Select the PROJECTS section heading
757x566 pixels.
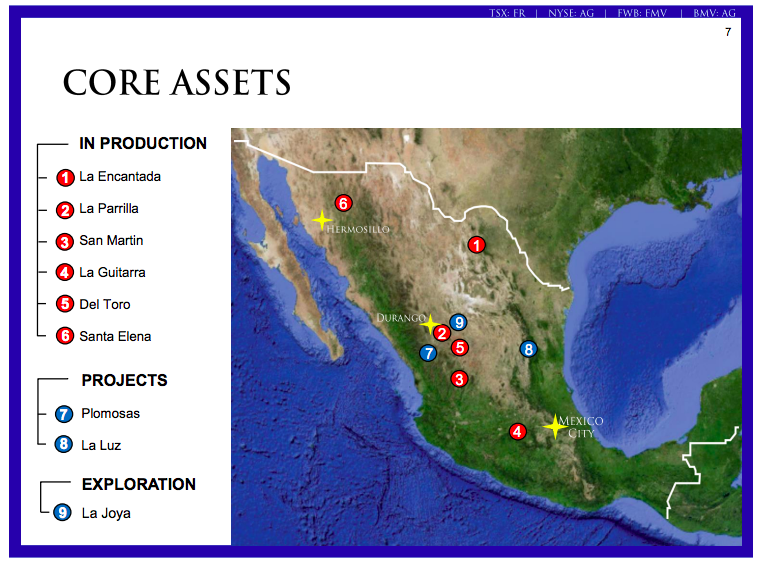[x=124, y=381]
